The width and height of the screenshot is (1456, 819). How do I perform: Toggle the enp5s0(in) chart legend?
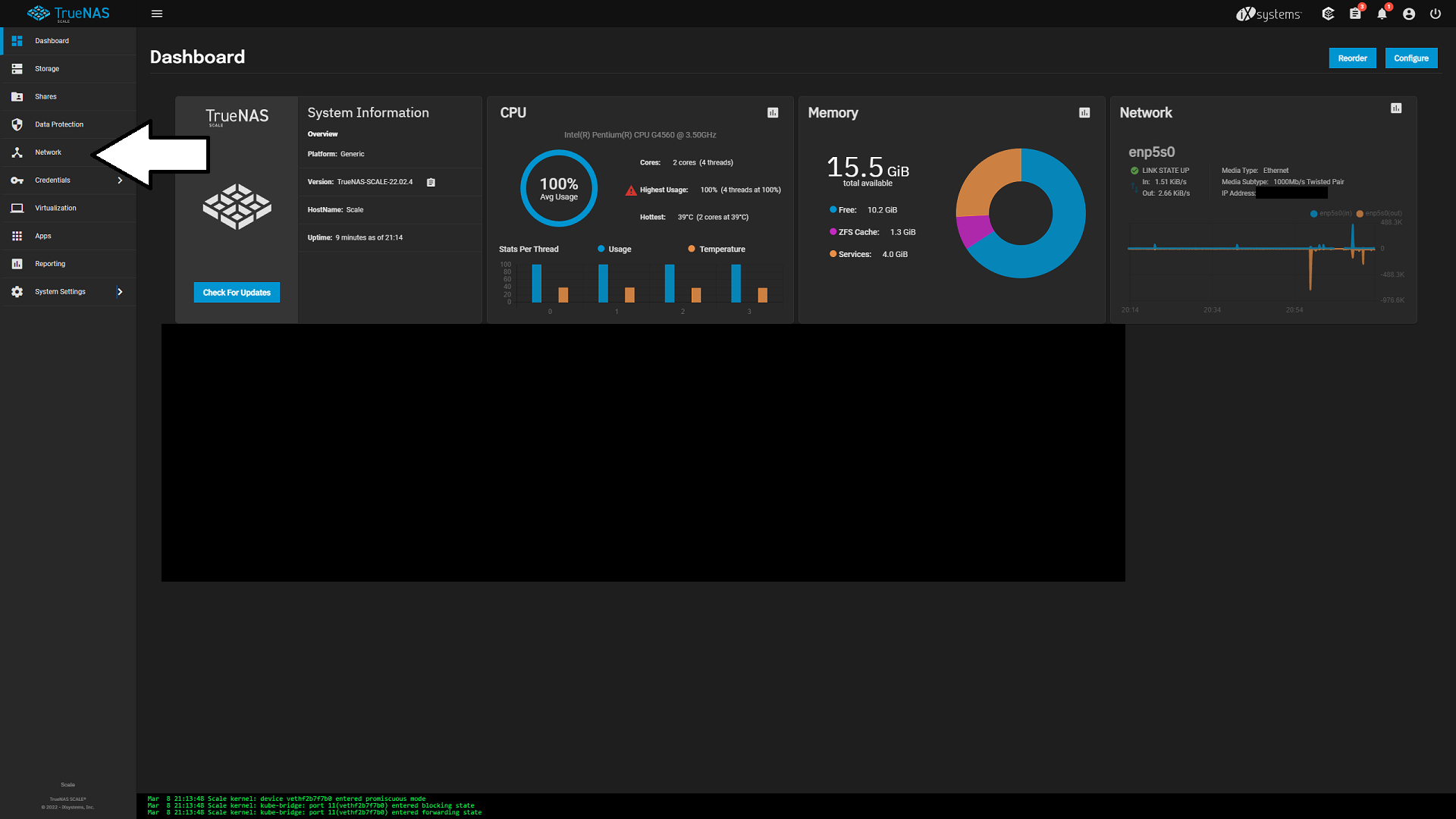1331,214
